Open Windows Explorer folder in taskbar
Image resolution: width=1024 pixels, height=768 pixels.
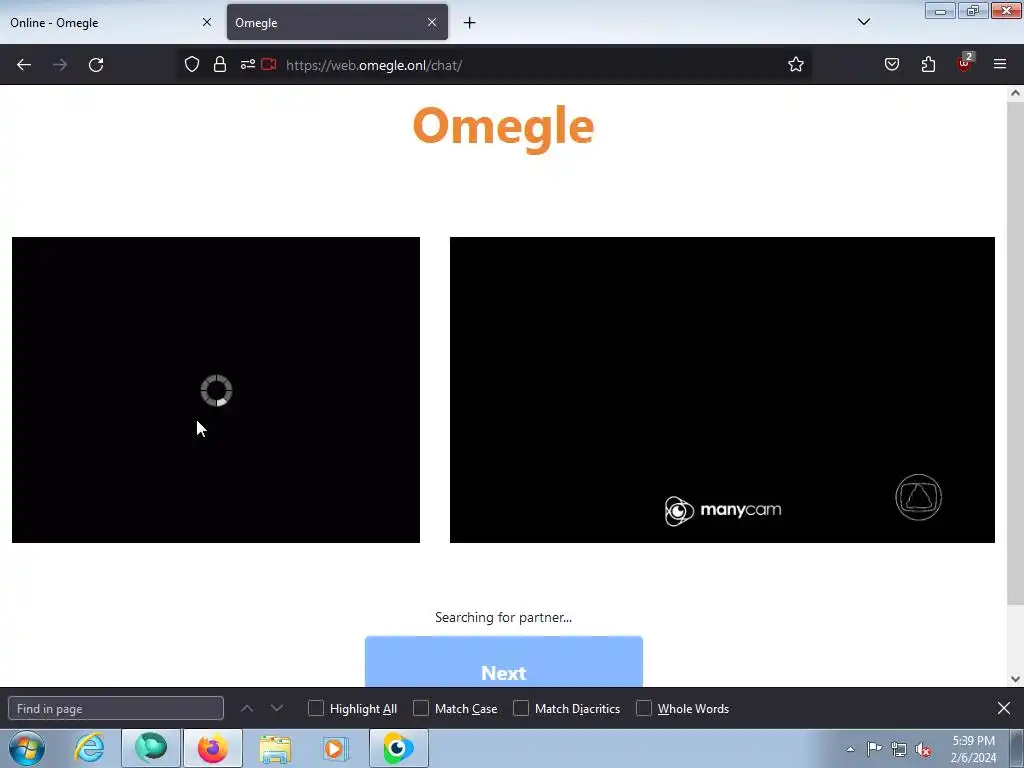275,748
